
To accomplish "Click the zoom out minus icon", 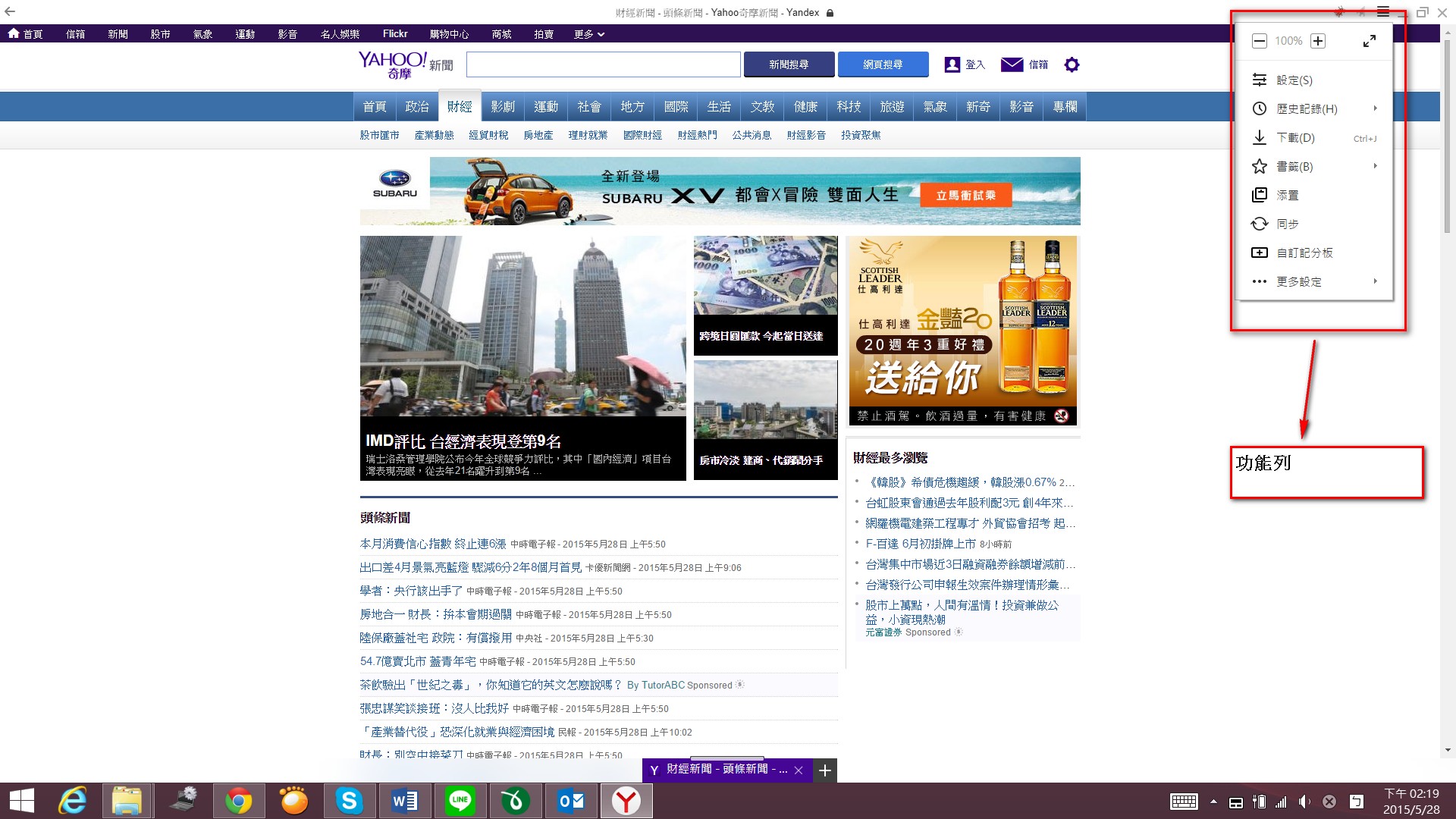I will point(1259,41).
